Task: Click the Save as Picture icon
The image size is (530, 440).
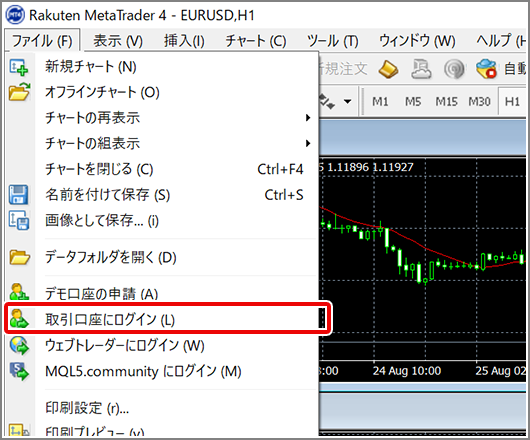Action: pos(19,220)
